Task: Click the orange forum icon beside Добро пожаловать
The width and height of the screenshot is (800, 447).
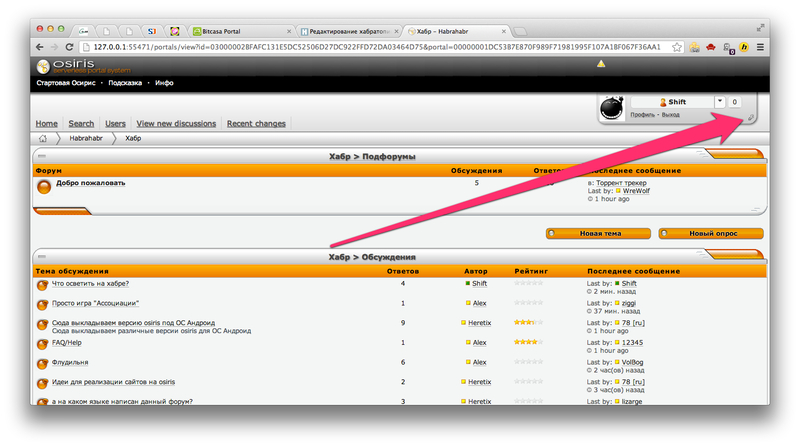Action: (x=44, y=187)
